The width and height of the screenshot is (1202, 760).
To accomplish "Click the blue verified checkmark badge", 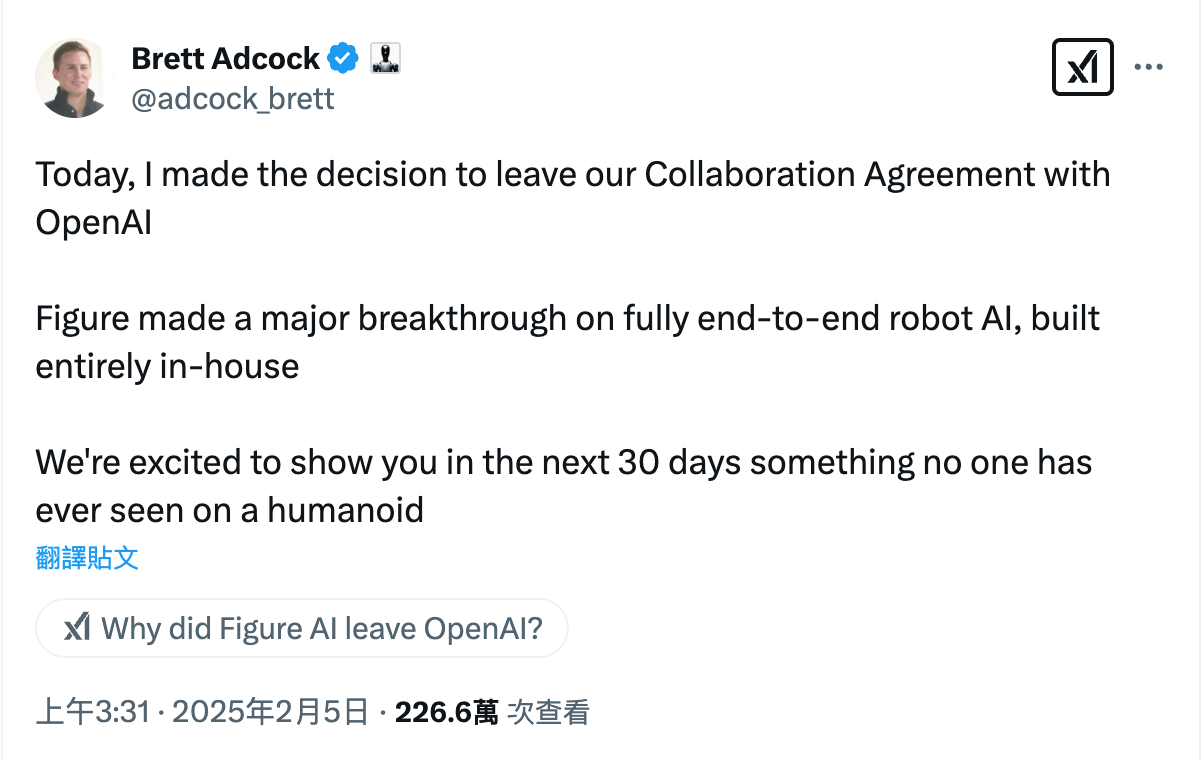I will [343, 59].
